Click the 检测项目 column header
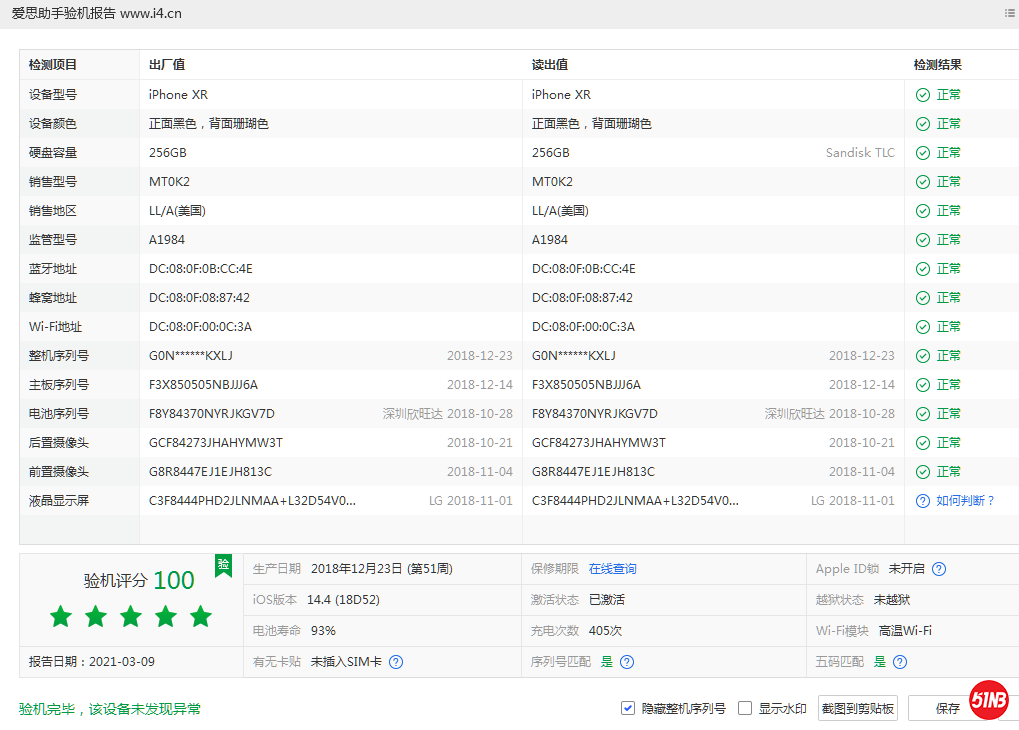Viewport: 1019px width, 730px height. tap(53, 65)
